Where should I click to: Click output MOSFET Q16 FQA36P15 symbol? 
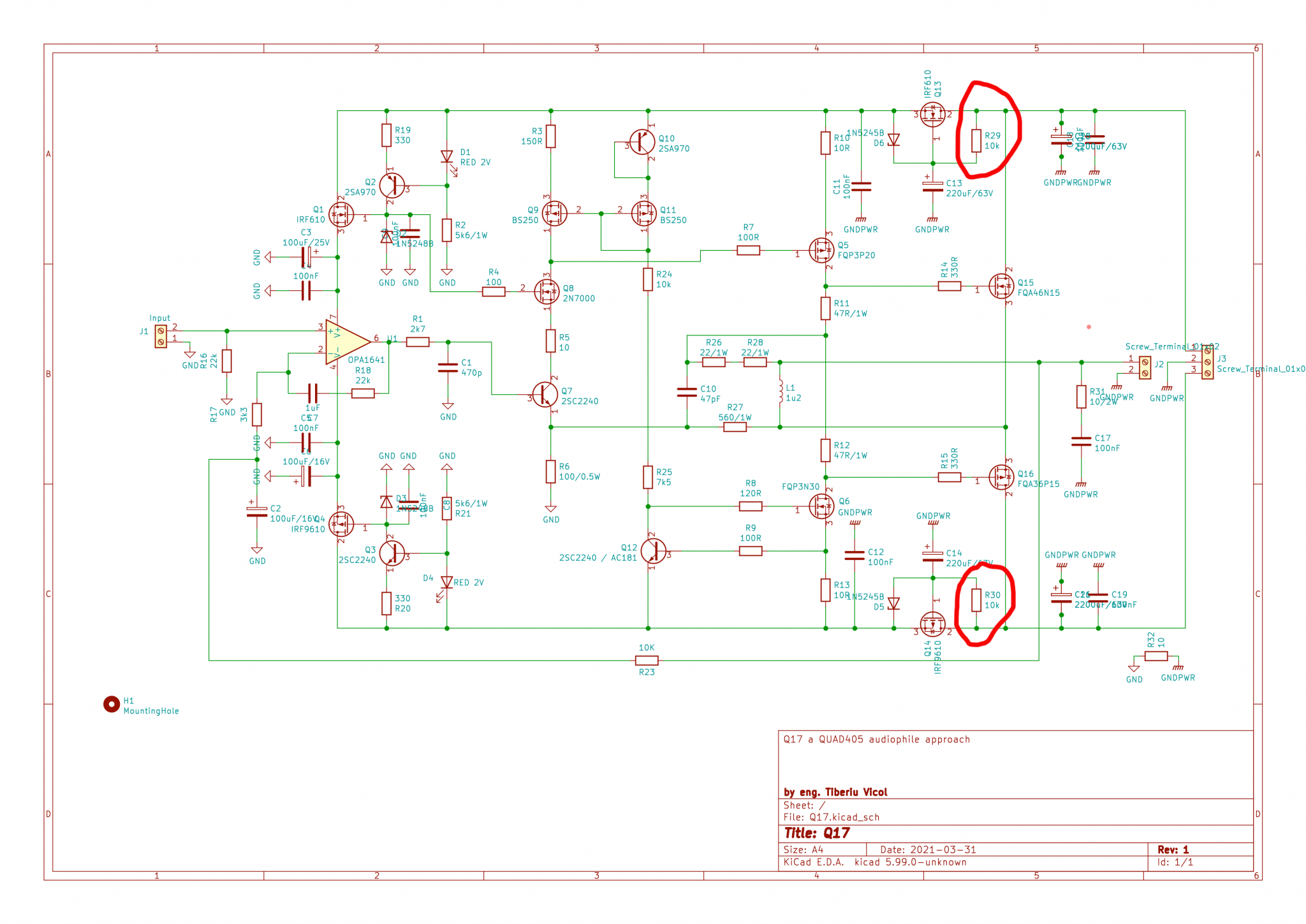(x=1001, y=477)
